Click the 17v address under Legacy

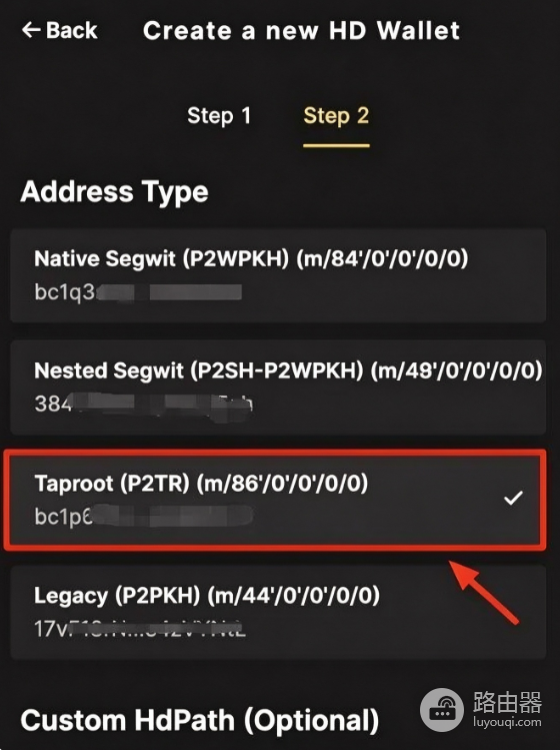(140, 629)
